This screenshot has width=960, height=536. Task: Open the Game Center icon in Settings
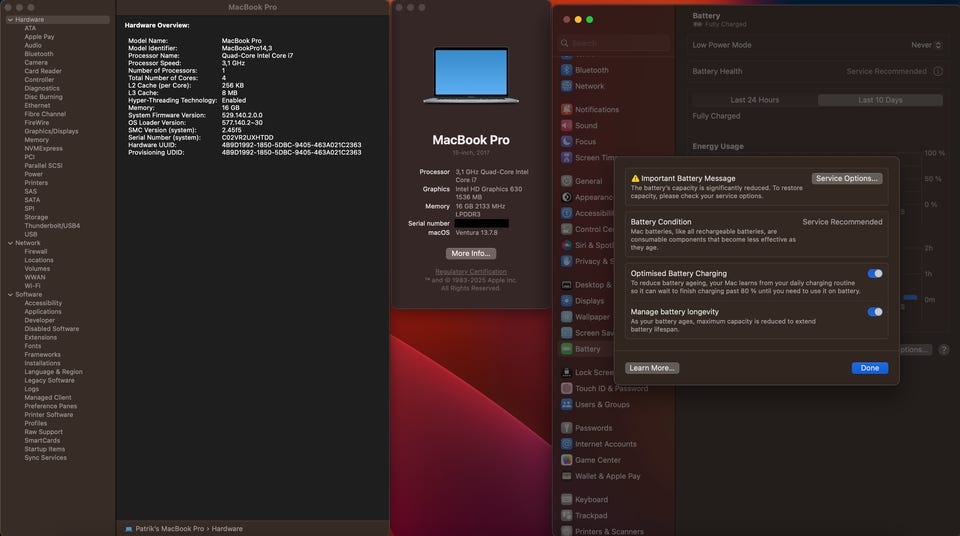(566, 460)
